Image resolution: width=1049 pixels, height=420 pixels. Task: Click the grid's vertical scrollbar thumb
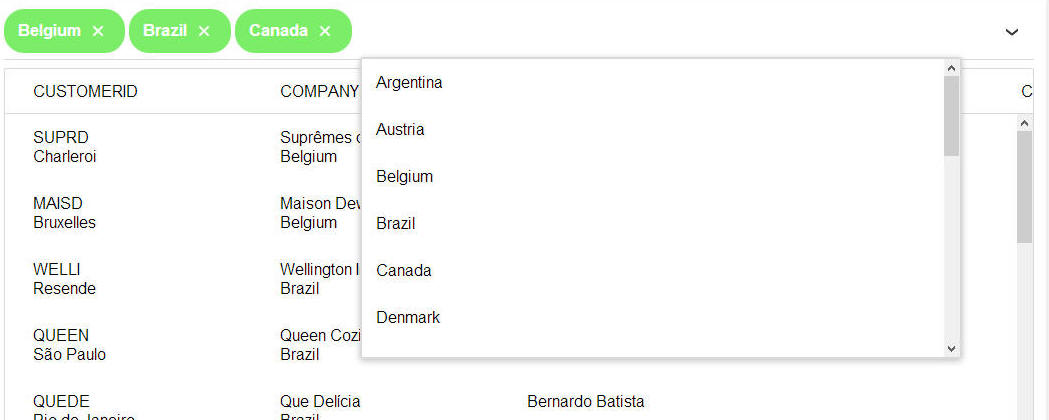coord(1024,187)
